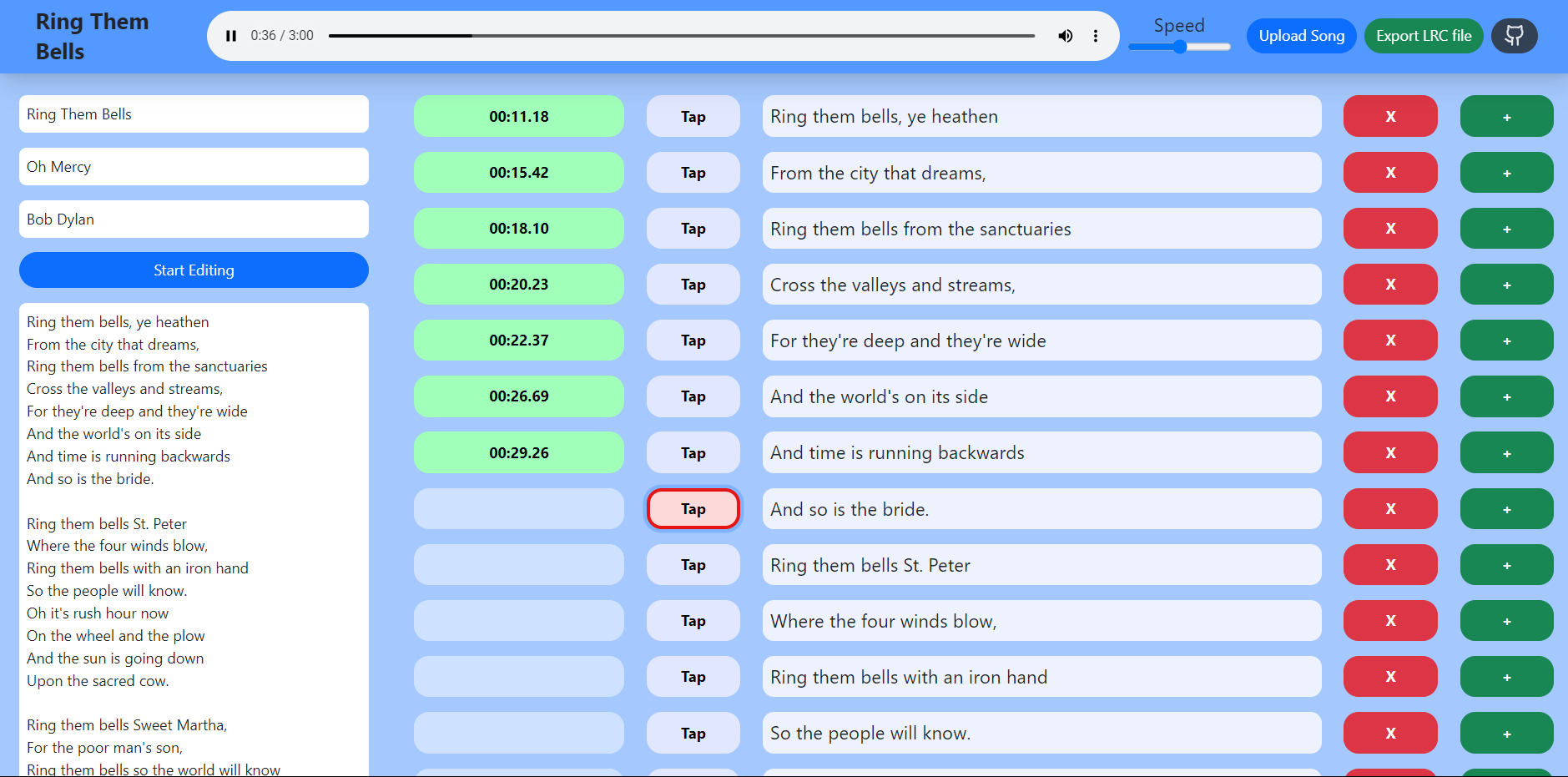Click the empty timestamp for 'And so is the bride.'
The image size is (1568, 777).
point(519,509)
